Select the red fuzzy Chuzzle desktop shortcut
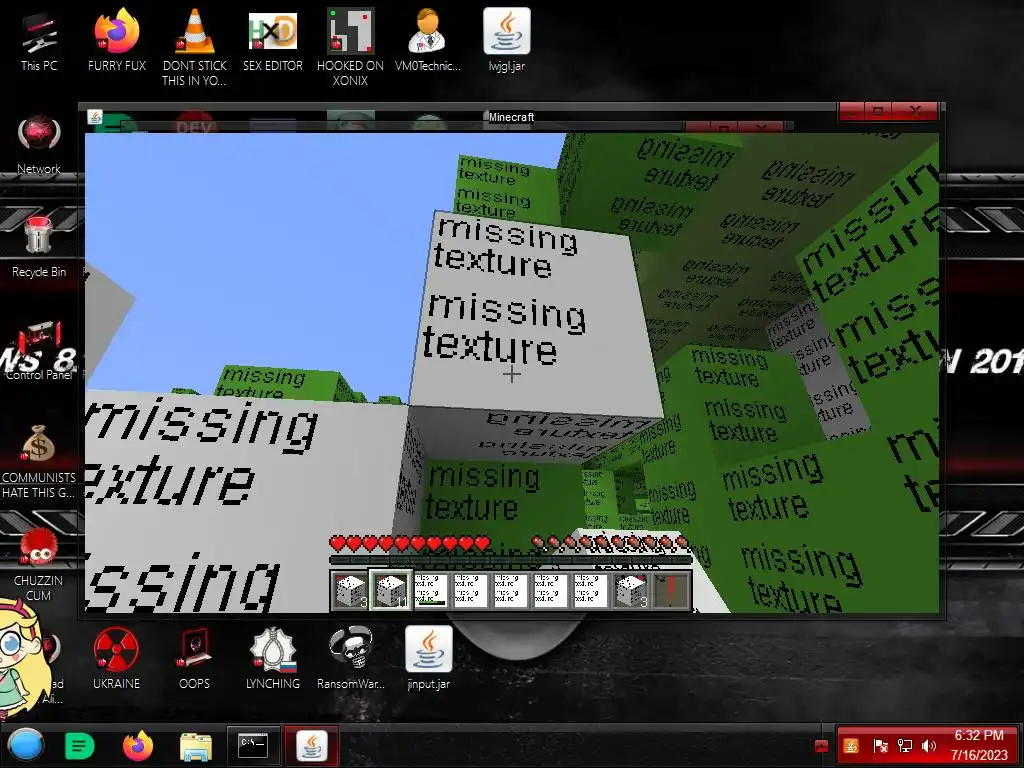This screenshot has width=1024, height=768. pos(39,564)
